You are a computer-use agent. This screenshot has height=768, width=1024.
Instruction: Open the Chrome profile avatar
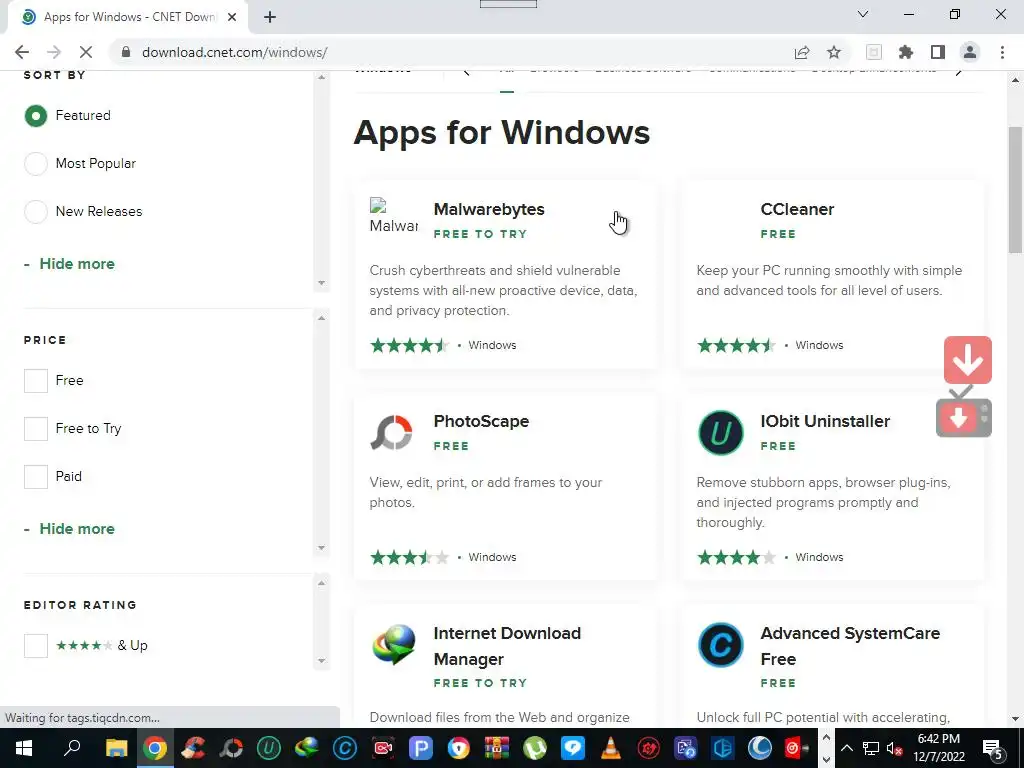[x=970, y=52]
